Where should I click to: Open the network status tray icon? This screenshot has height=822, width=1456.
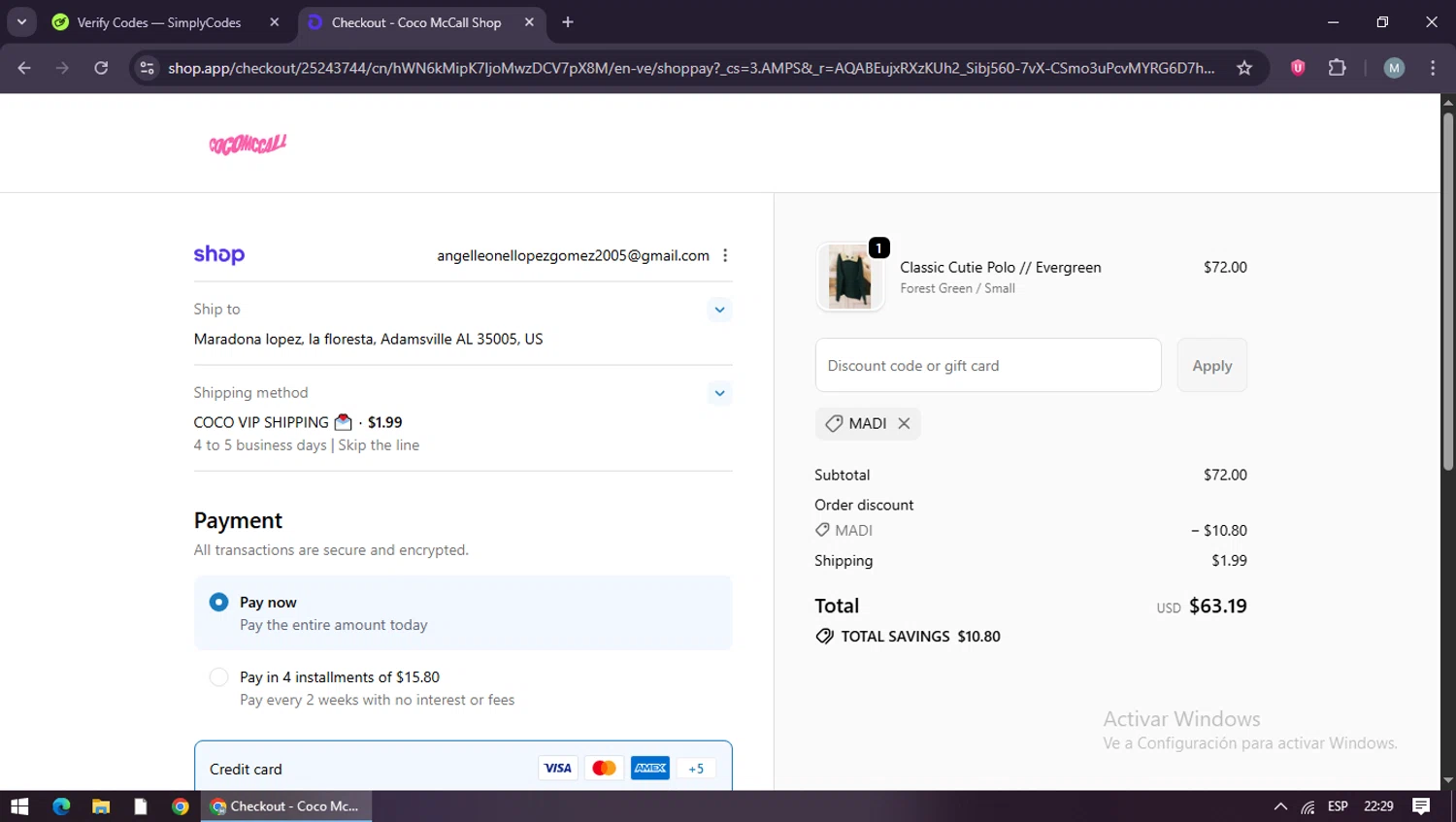(1308, 806)
